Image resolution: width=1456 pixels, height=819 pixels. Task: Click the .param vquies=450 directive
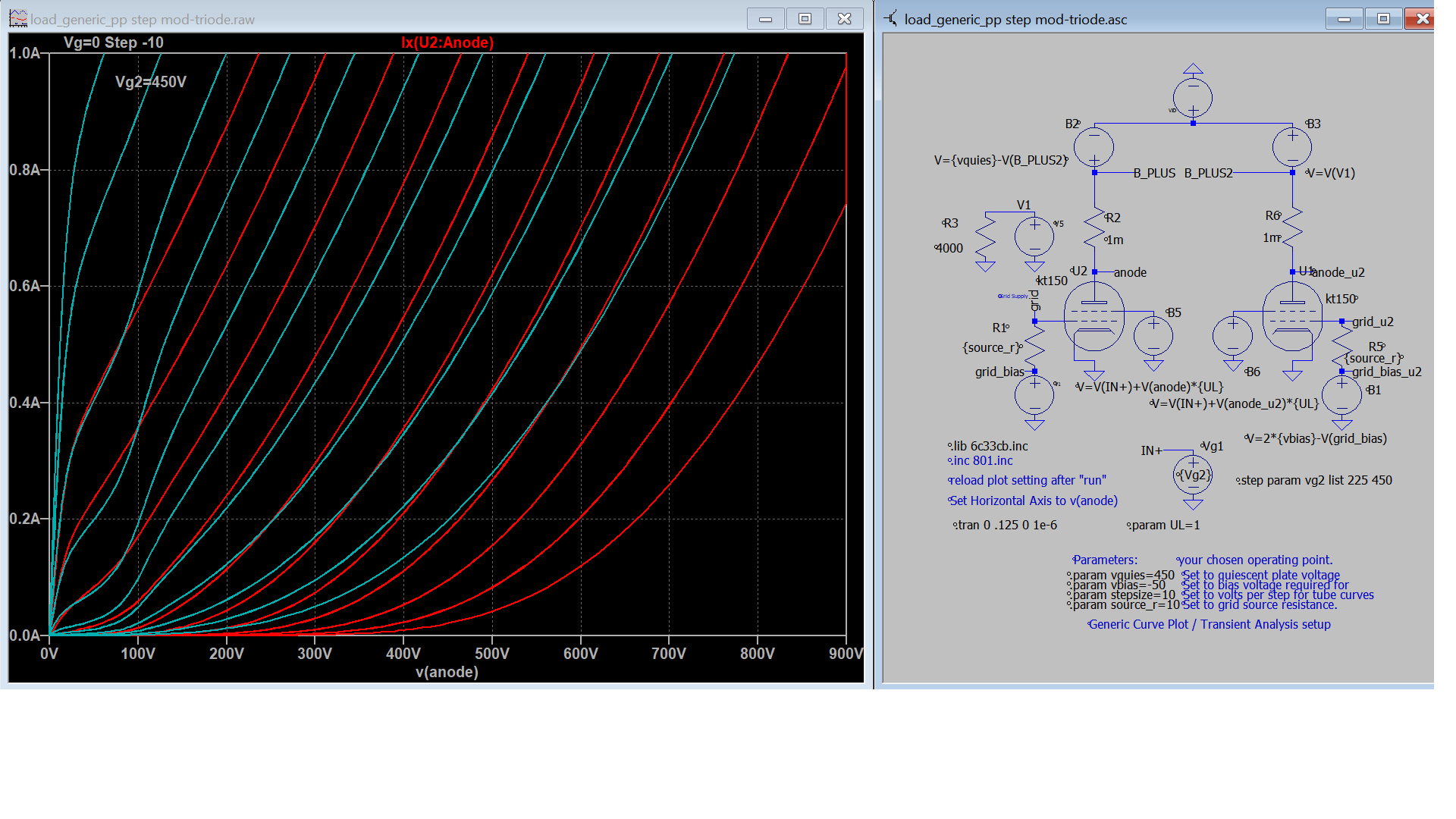(x=1121, y=575)
